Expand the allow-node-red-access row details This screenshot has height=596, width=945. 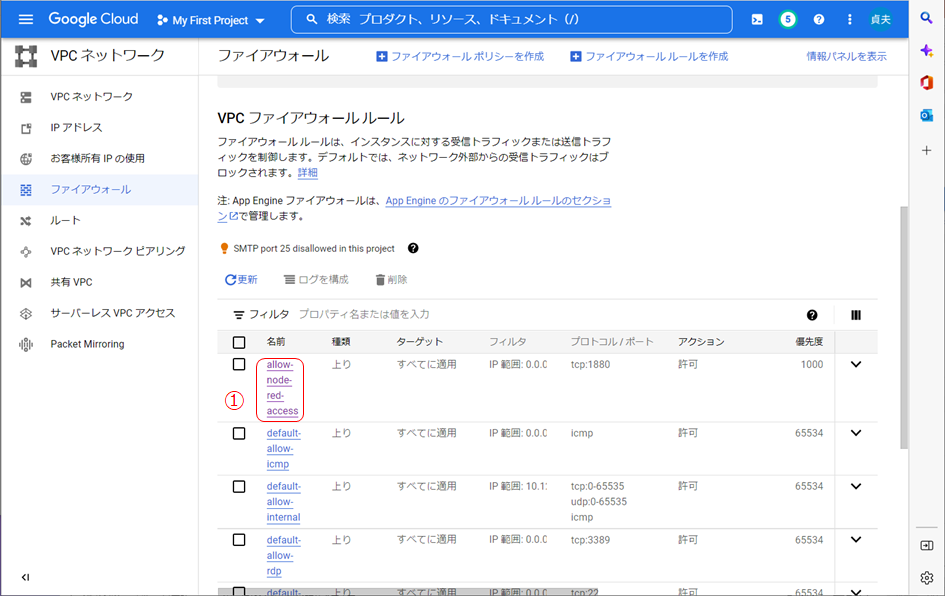856,365
